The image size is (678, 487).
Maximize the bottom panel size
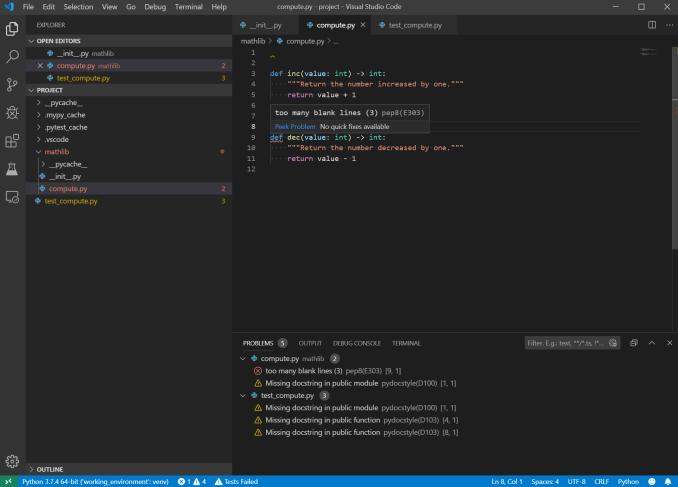coord(652,343)
